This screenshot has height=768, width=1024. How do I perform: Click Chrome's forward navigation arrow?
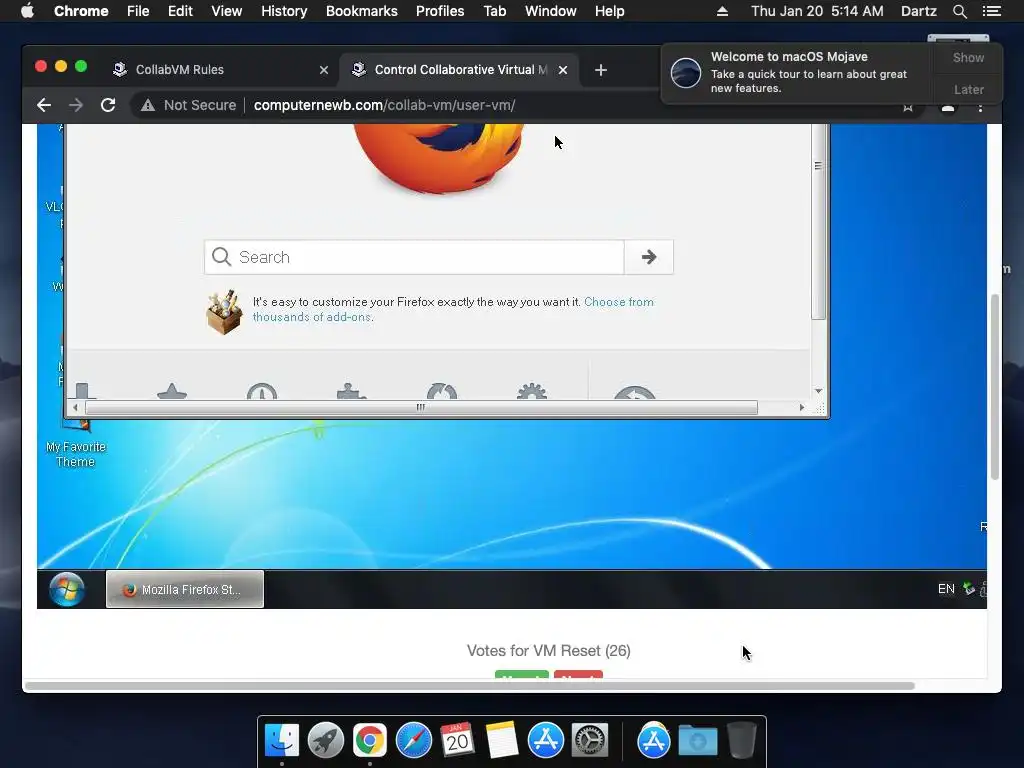tap(76, 105)
